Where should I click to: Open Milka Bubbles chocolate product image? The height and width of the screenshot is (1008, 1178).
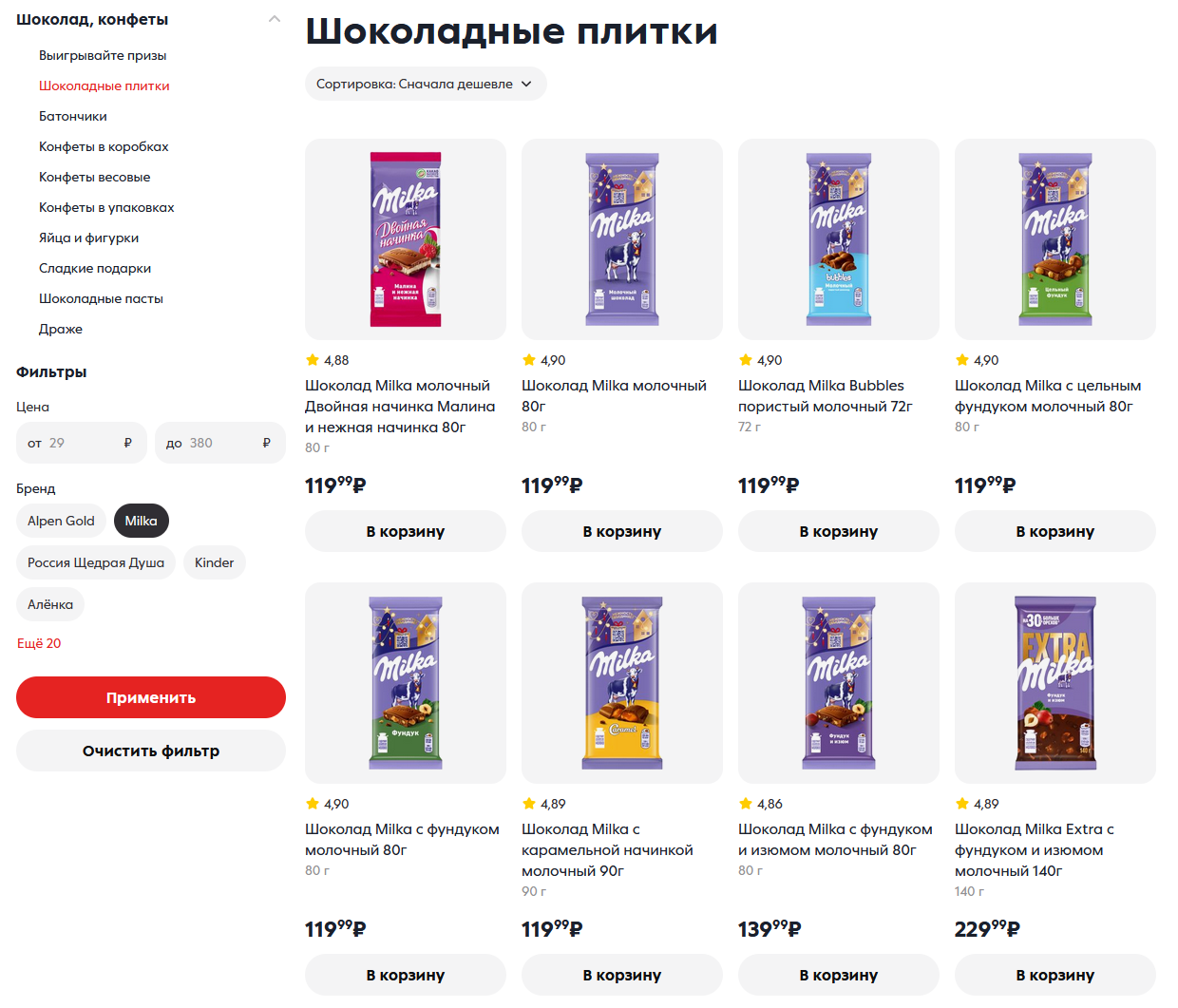839,239
